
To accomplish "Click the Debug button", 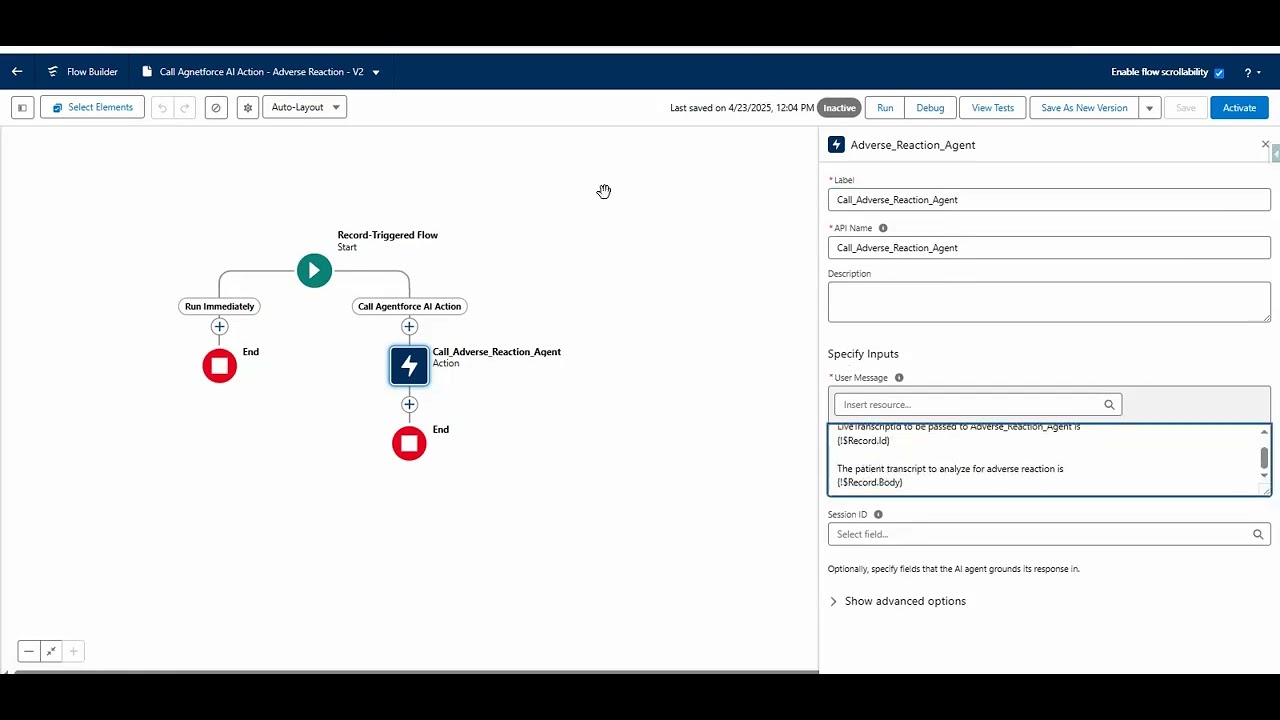I will [930, 108].
